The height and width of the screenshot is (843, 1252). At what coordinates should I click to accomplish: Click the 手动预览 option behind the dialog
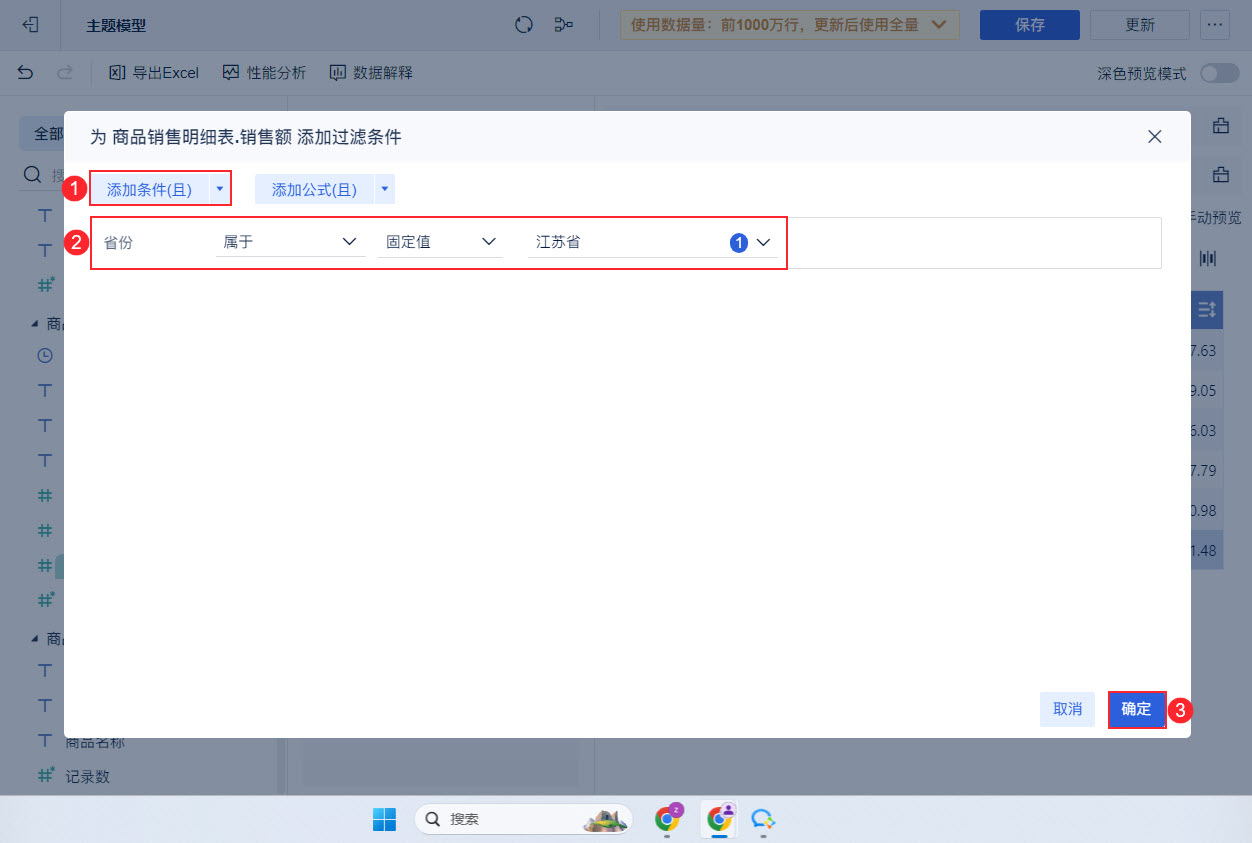pyautogui.click(x=1216, y=217)
